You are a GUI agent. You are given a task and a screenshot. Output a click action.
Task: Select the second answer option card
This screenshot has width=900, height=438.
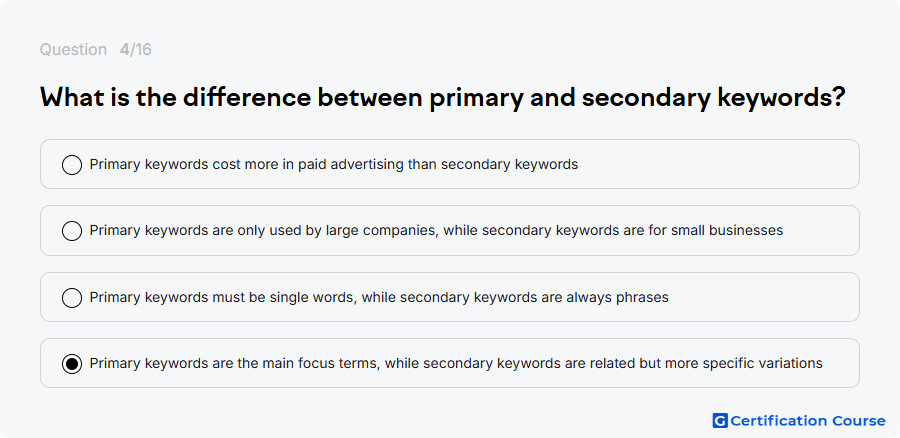click(x=449, y=231)
